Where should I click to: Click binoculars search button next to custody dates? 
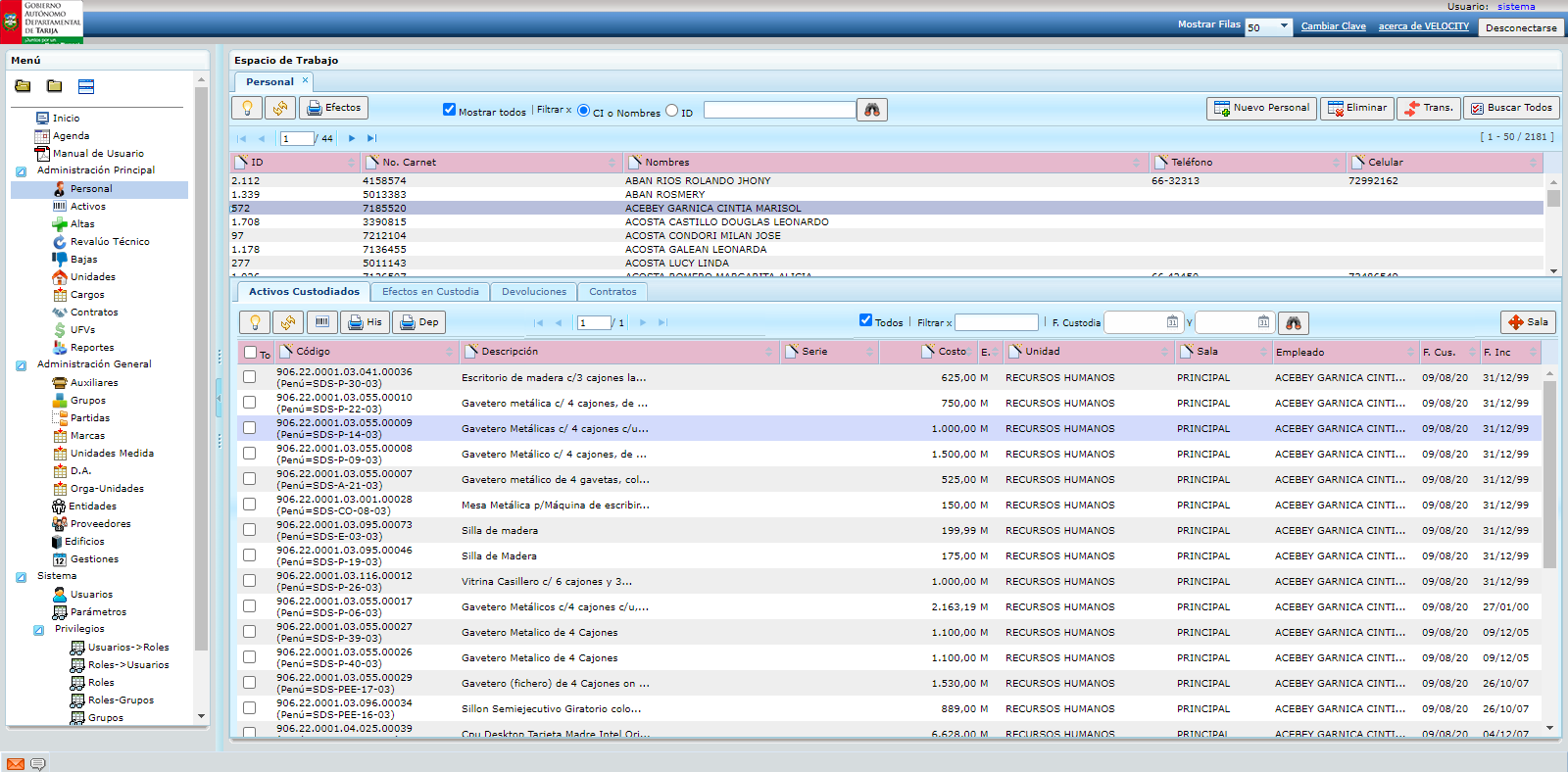pos(1294,322)
